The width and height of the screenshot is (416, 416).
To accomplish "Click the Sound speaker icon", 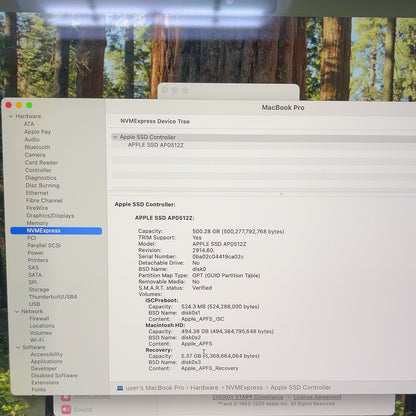I will click(x=66, y=409).
